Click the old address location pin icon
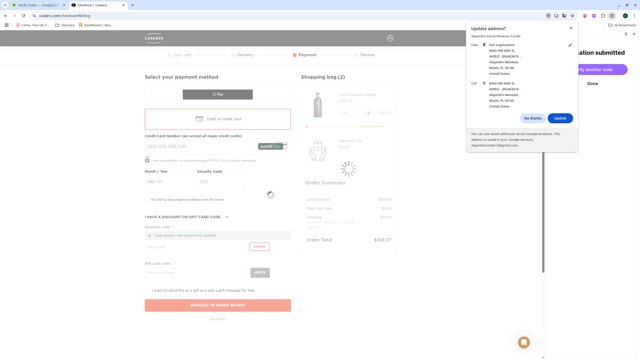Viewport: 640px width, 360px height. (x=484, y=83)
